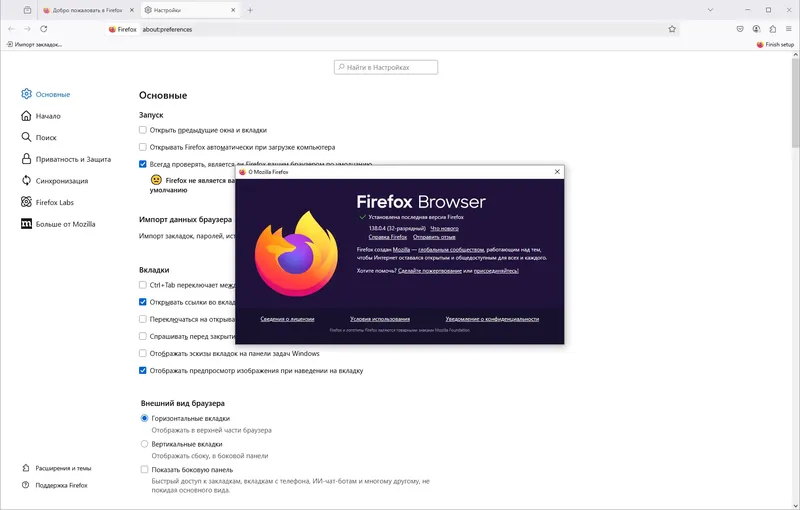Open Приватность и Защита category
The width and height of the screenshot is (800, 510).
[x=66, y=159]
